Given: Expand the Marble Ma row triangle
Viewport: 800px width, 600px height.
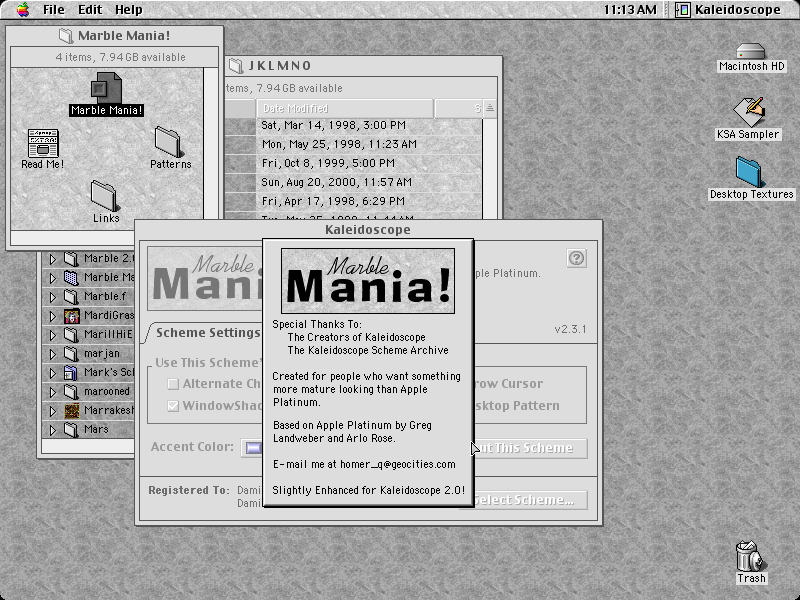Looking at the screenshot, I should click(53, 278).
